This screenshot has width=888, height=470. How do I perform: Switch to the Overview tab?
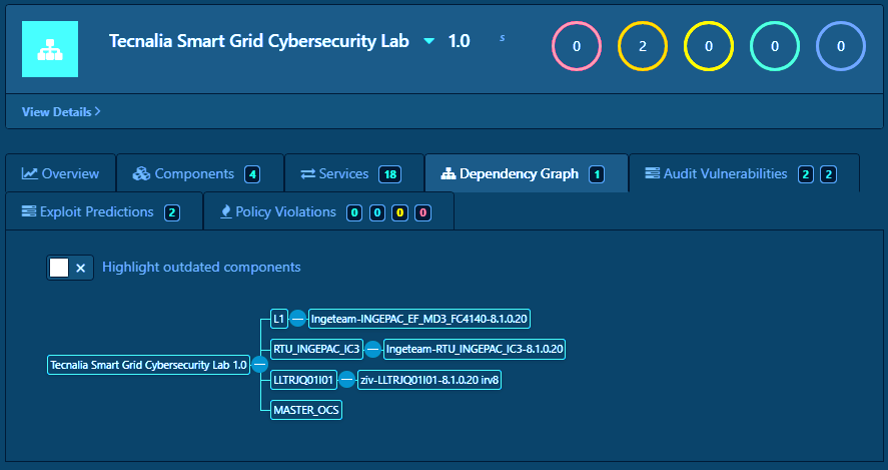point(61,173)
